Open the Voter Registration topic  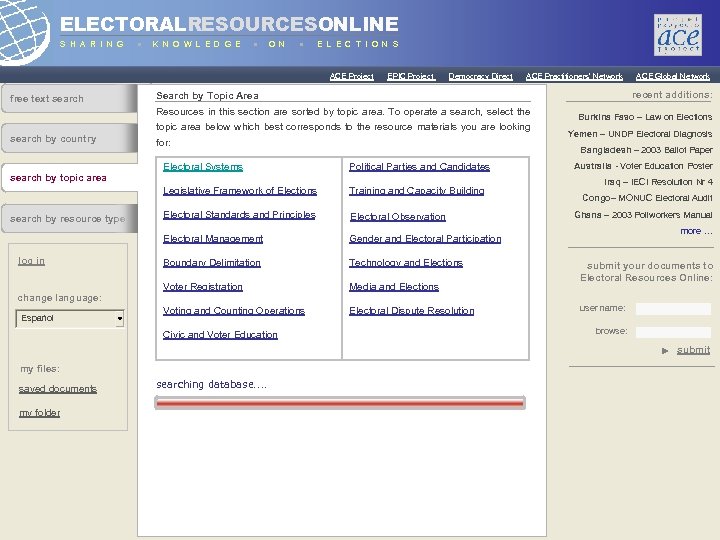(x=202, y=287)
